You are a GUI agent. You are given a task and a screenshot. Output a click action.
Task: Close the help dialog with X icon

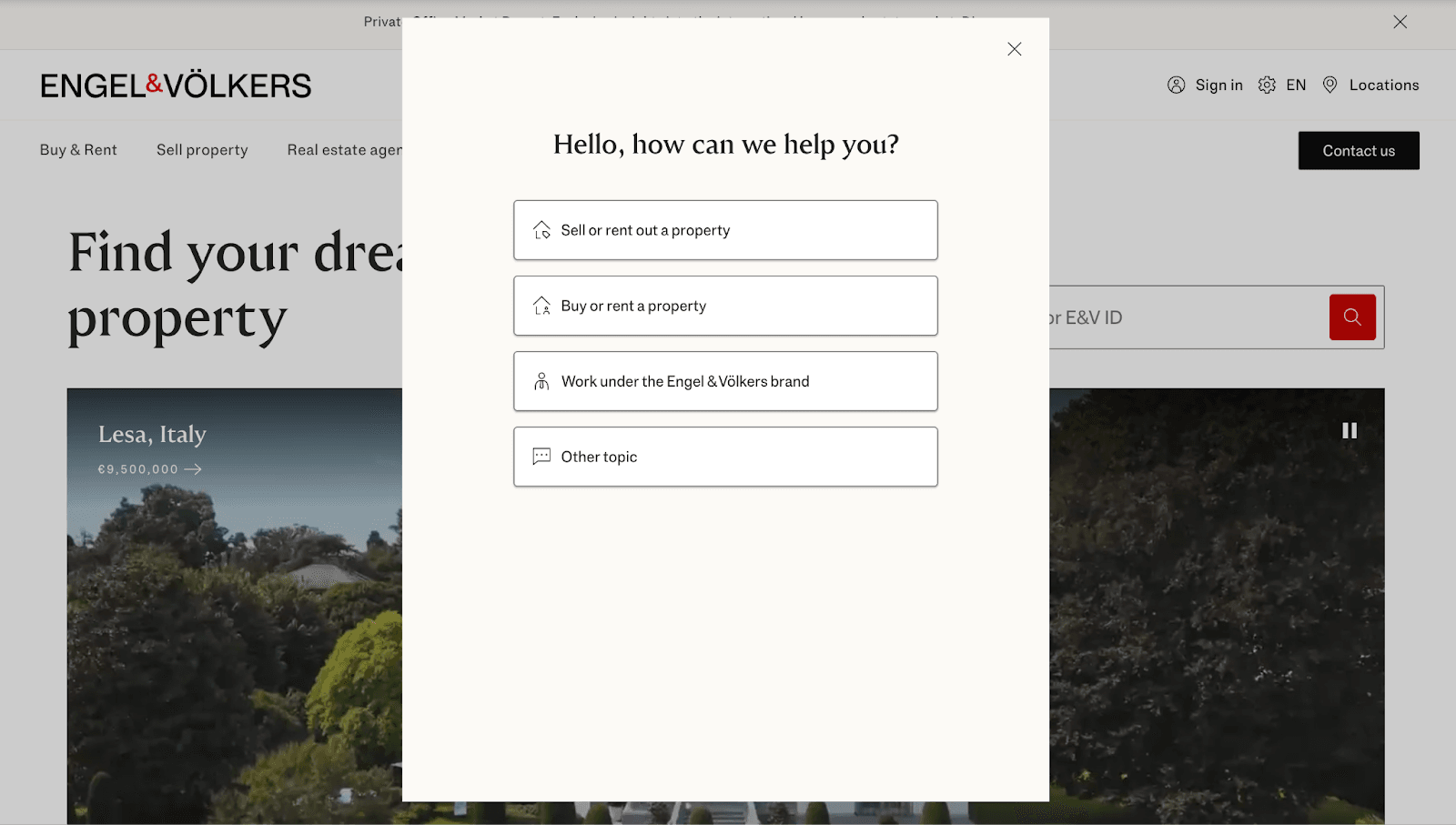tap(1014, 49)
